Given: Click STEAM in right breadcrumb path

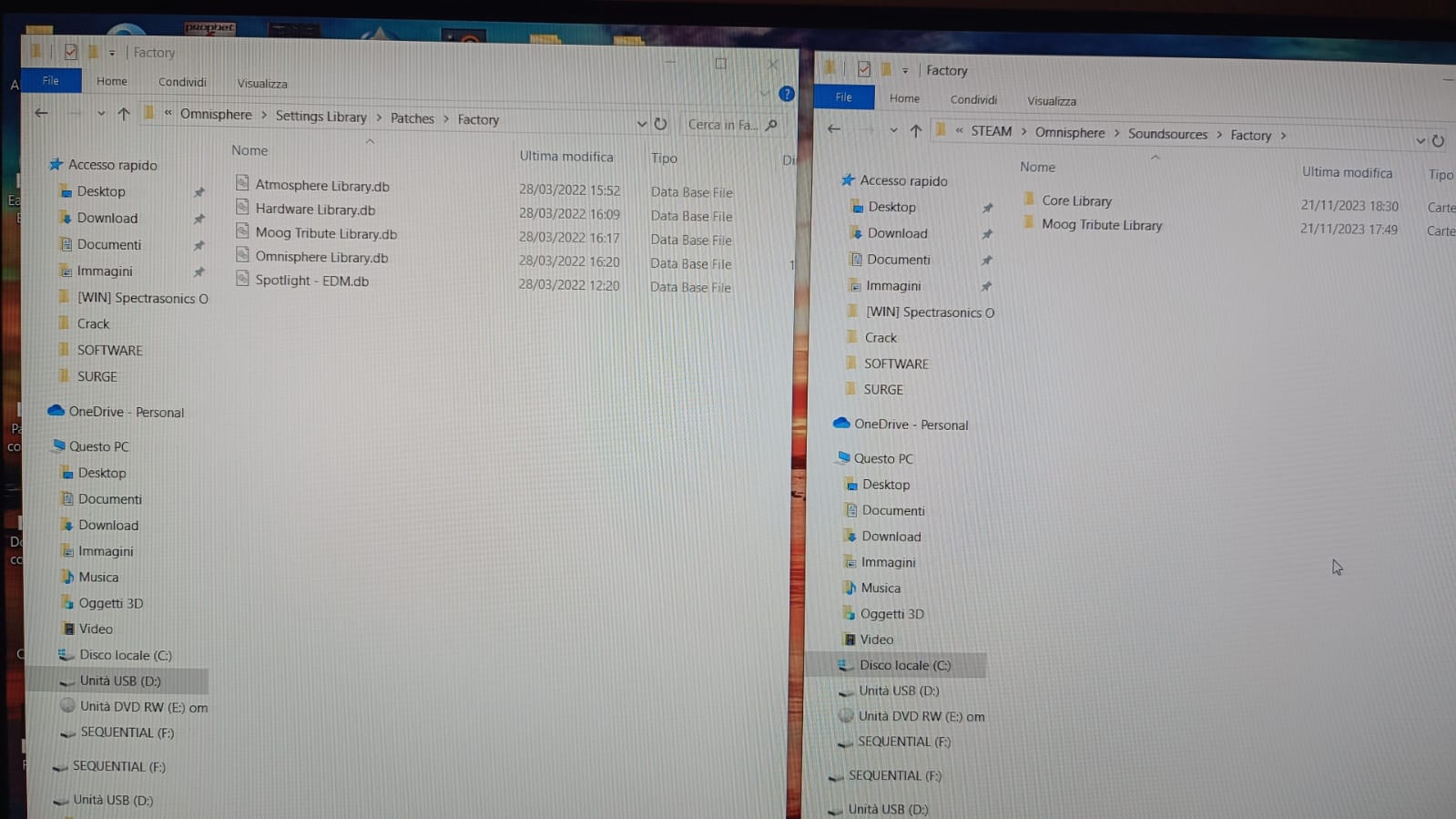Looking at the screenshot, I should (991, 131).
